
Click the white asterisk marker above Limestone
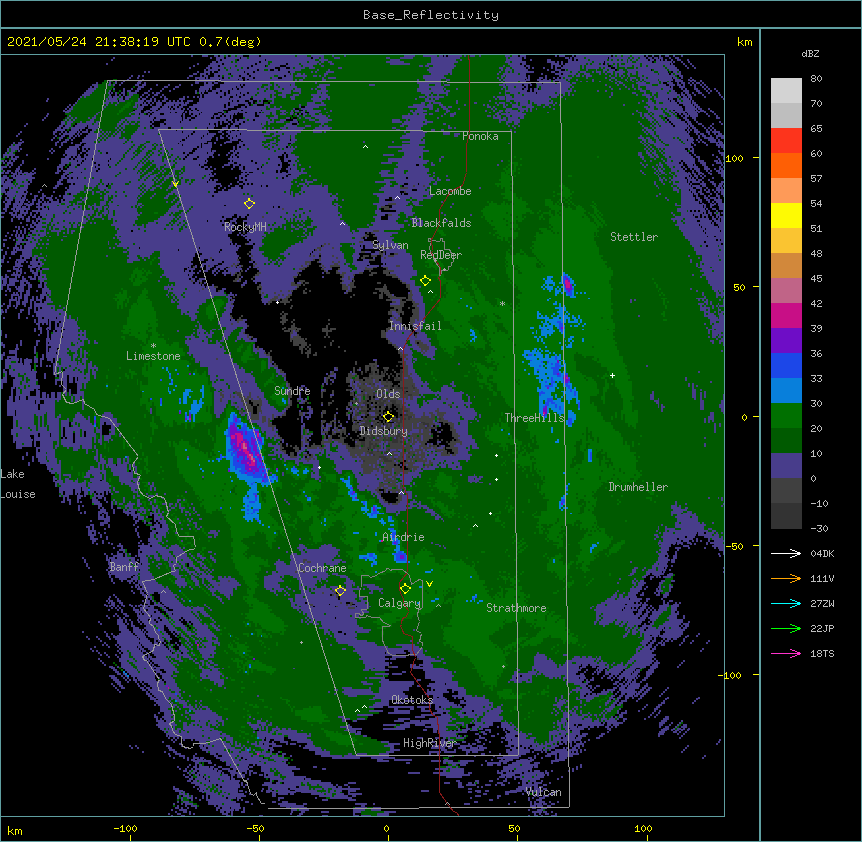pyautogui.click(x=153, y=346)
